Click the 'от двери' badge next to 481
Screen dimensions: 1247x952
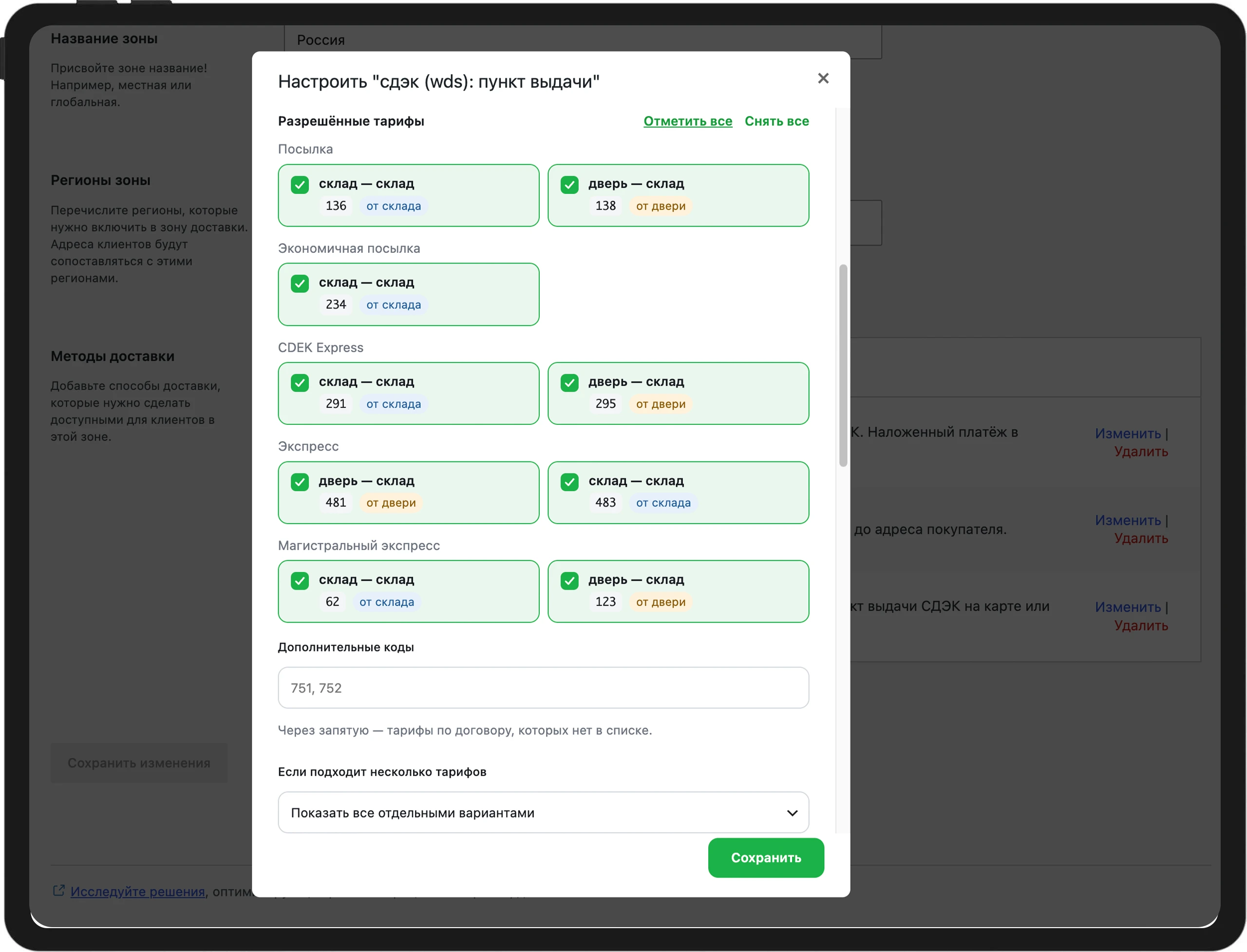(x=391, y=503)
